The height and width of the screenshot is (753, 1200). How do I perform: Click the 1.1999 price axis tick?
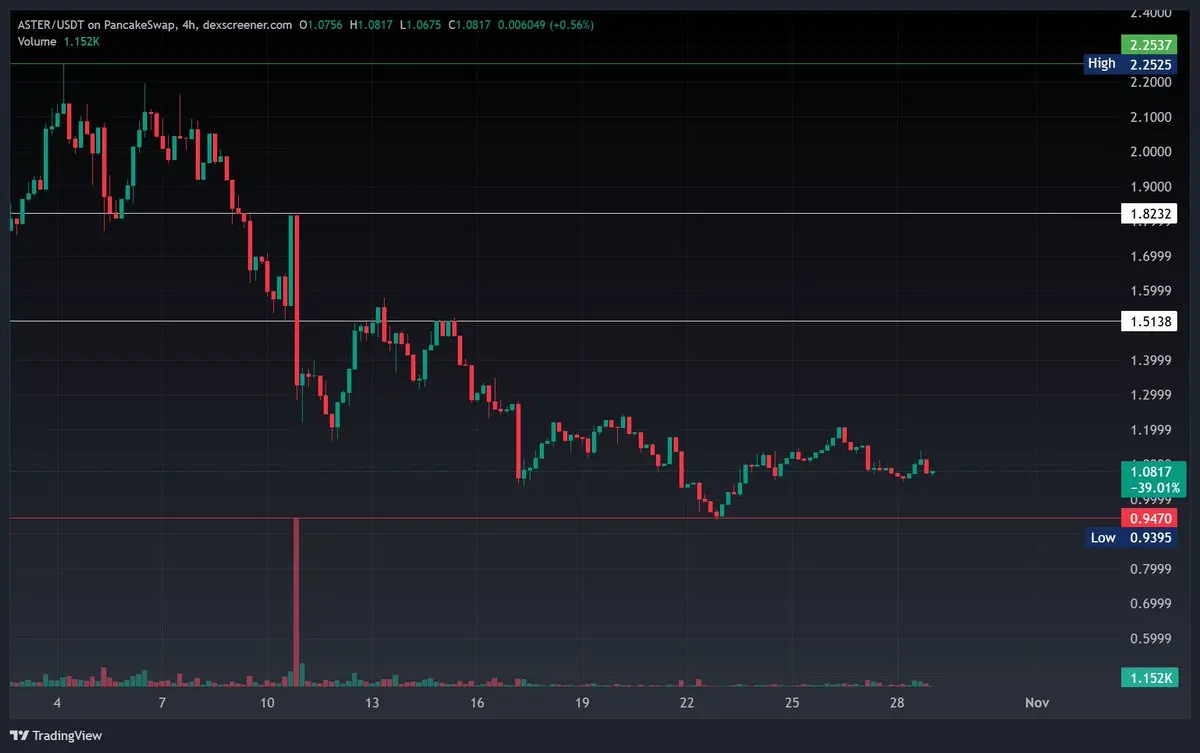pos(1150,430)
